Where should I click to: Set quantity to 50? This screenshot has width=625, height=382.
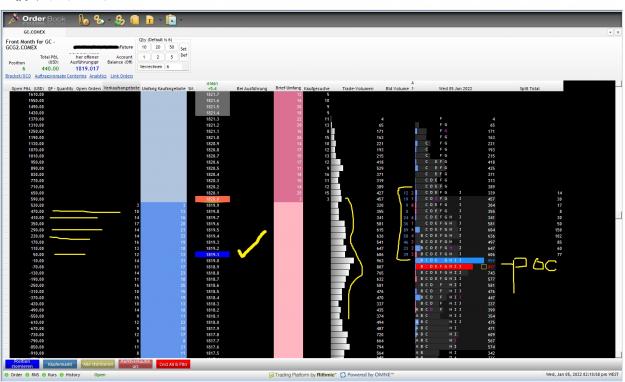coord(171,47)
